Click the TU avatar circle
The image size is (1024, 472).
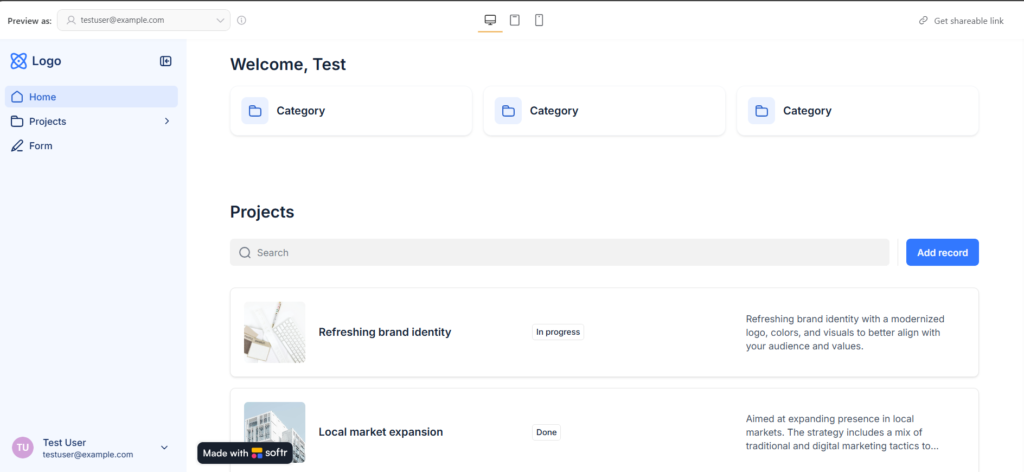pos(22,448)
